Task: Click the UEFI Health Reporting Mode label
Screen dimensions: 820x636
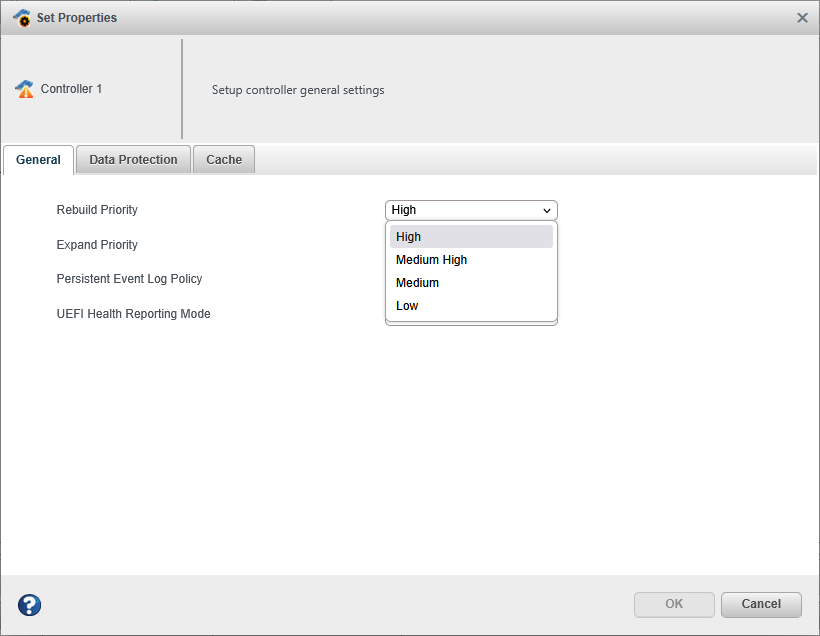Action: click(133, 314)
